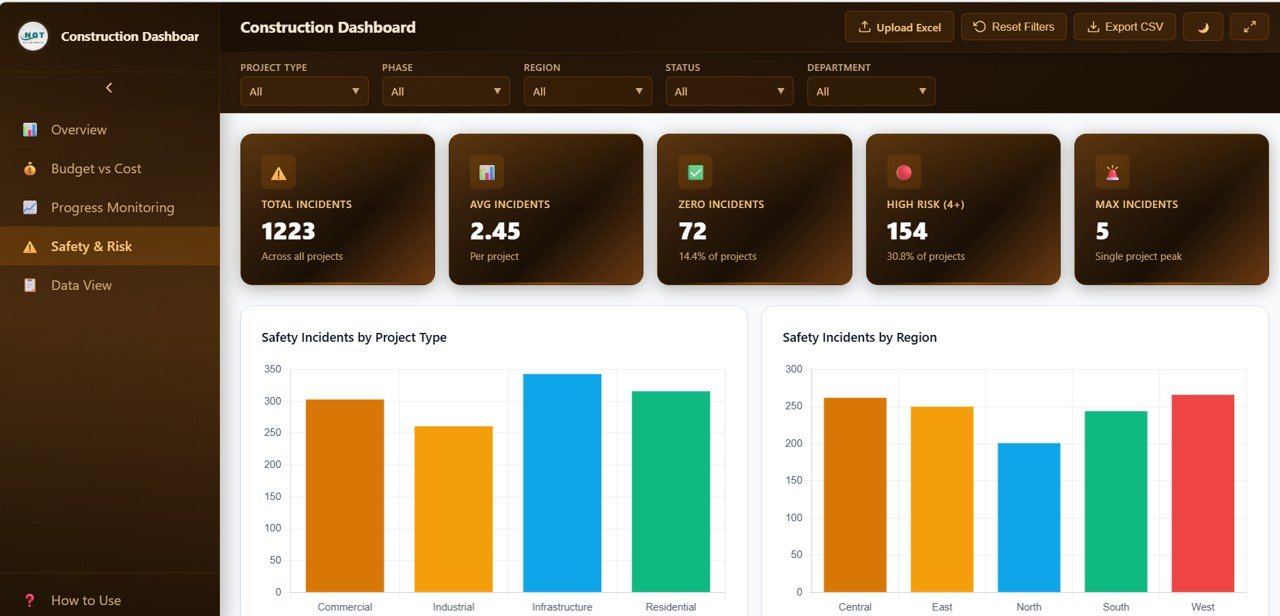Click the question mark icon beside How to Use
1280x616 pixels.
(x=30, y=600)
